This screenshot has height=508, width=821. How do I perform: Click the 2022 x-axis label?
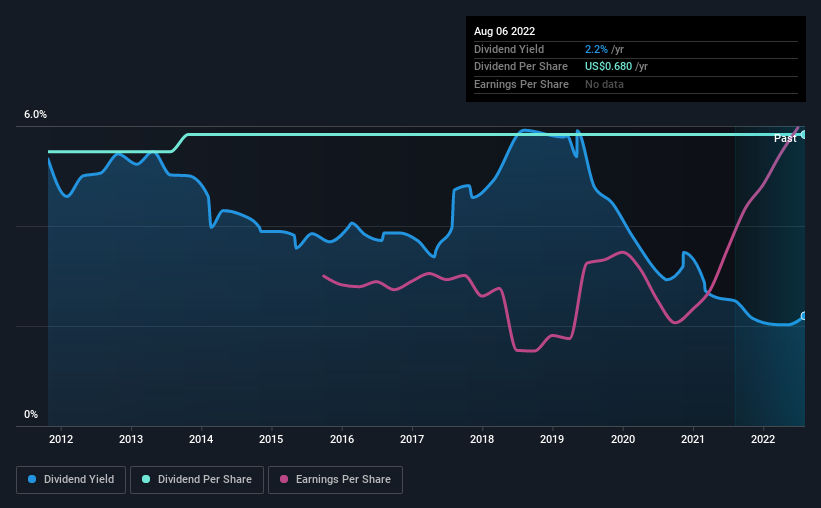click(x=763, y=439)
